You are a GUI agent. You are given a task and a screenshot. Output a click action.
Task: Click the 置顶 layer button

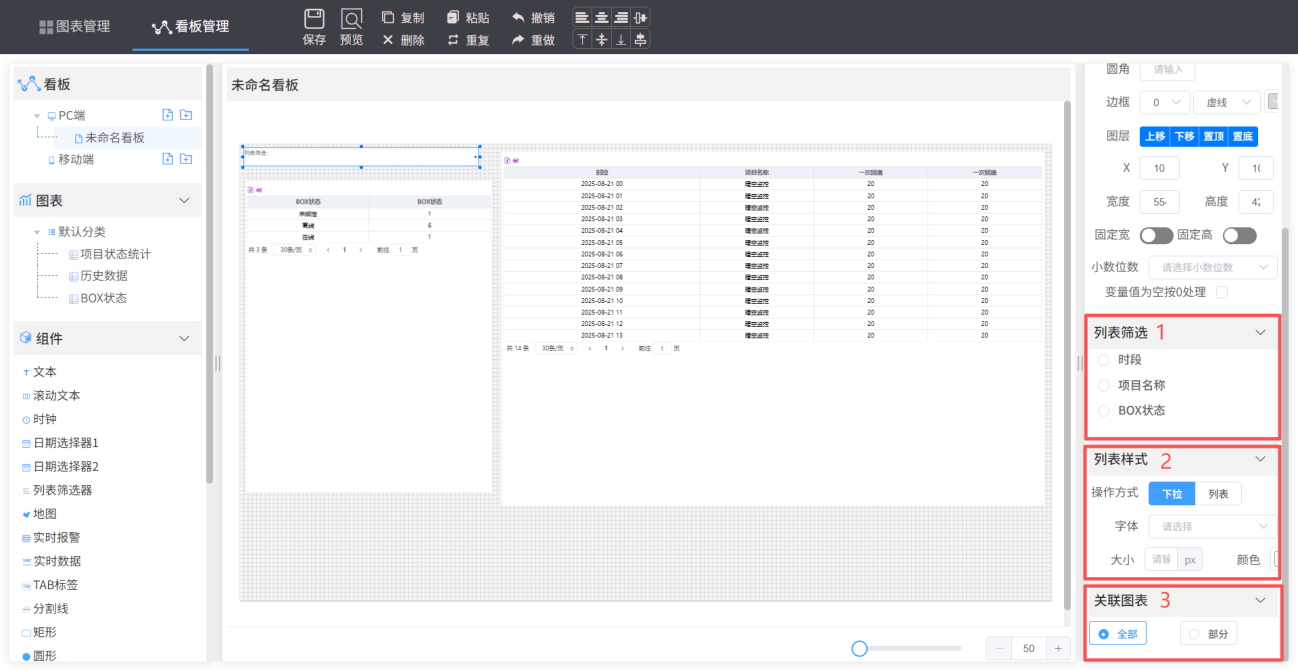coord(1214,137)
